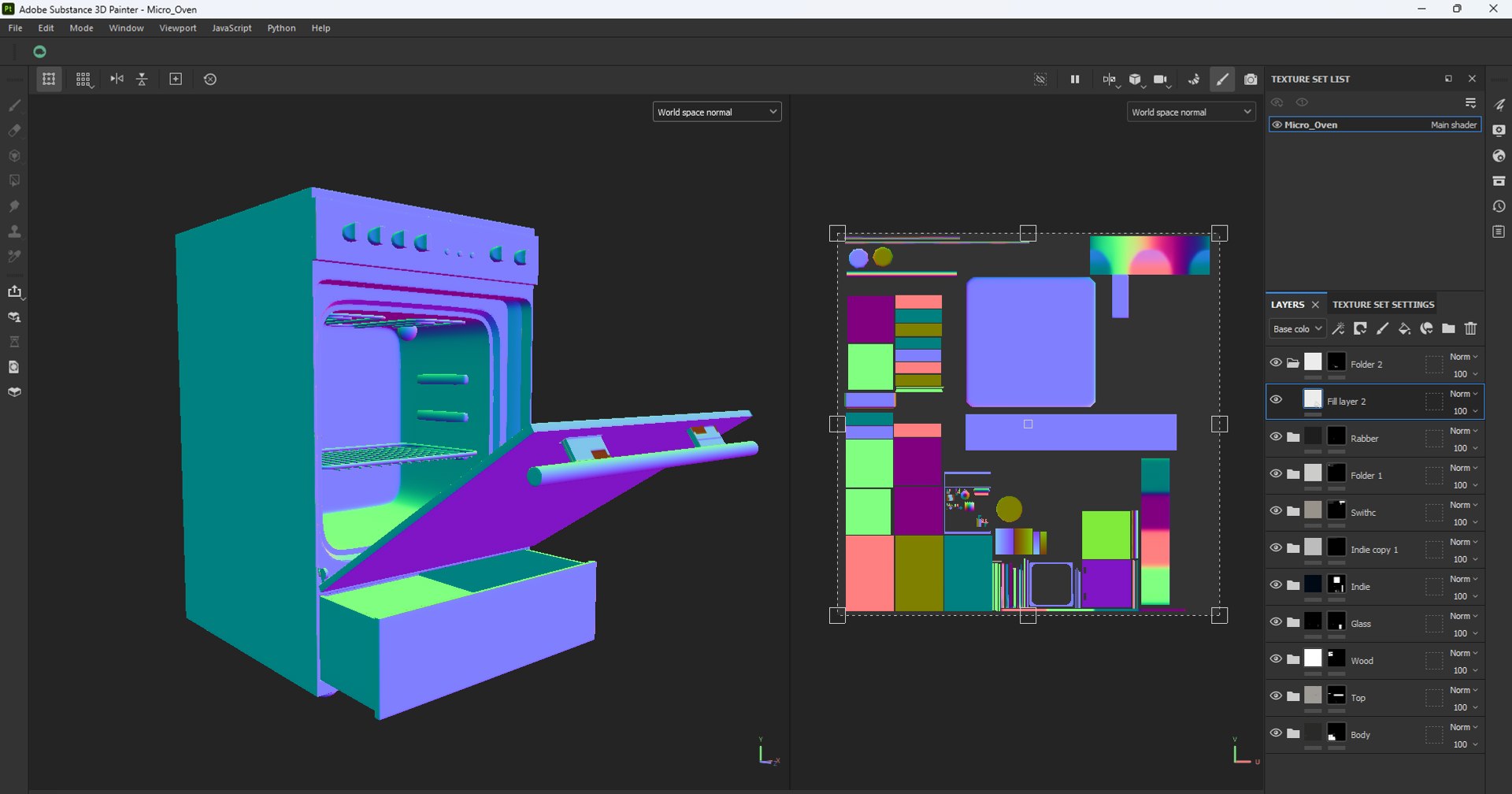Open the 2D viewport World space normal dropdown
The height and width of the screenshot is (794, 1512).
pyautogui.click(x=1191, y=112)
